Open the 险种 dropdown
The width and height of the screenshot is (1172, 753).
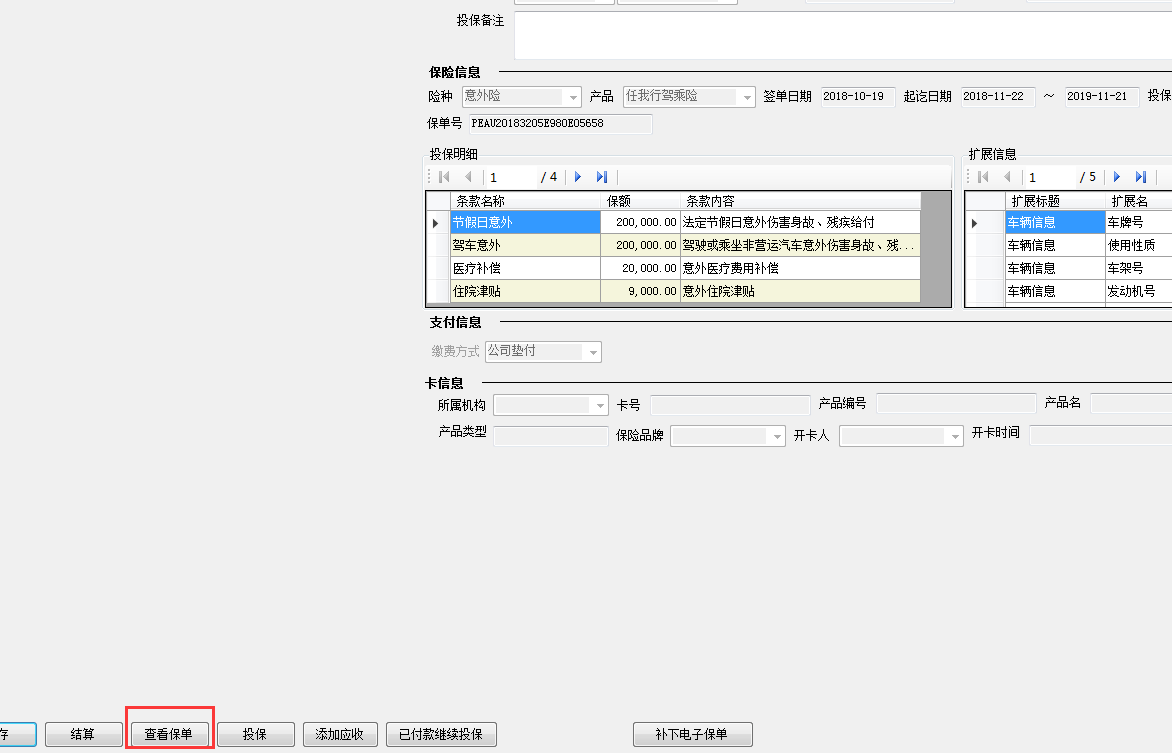point(573,97)
